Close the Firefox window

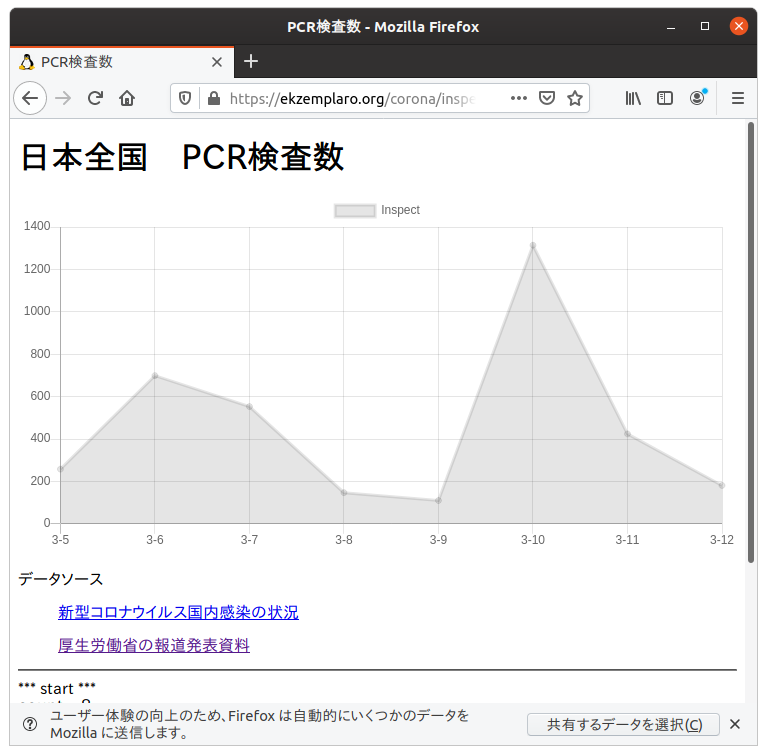739,26
